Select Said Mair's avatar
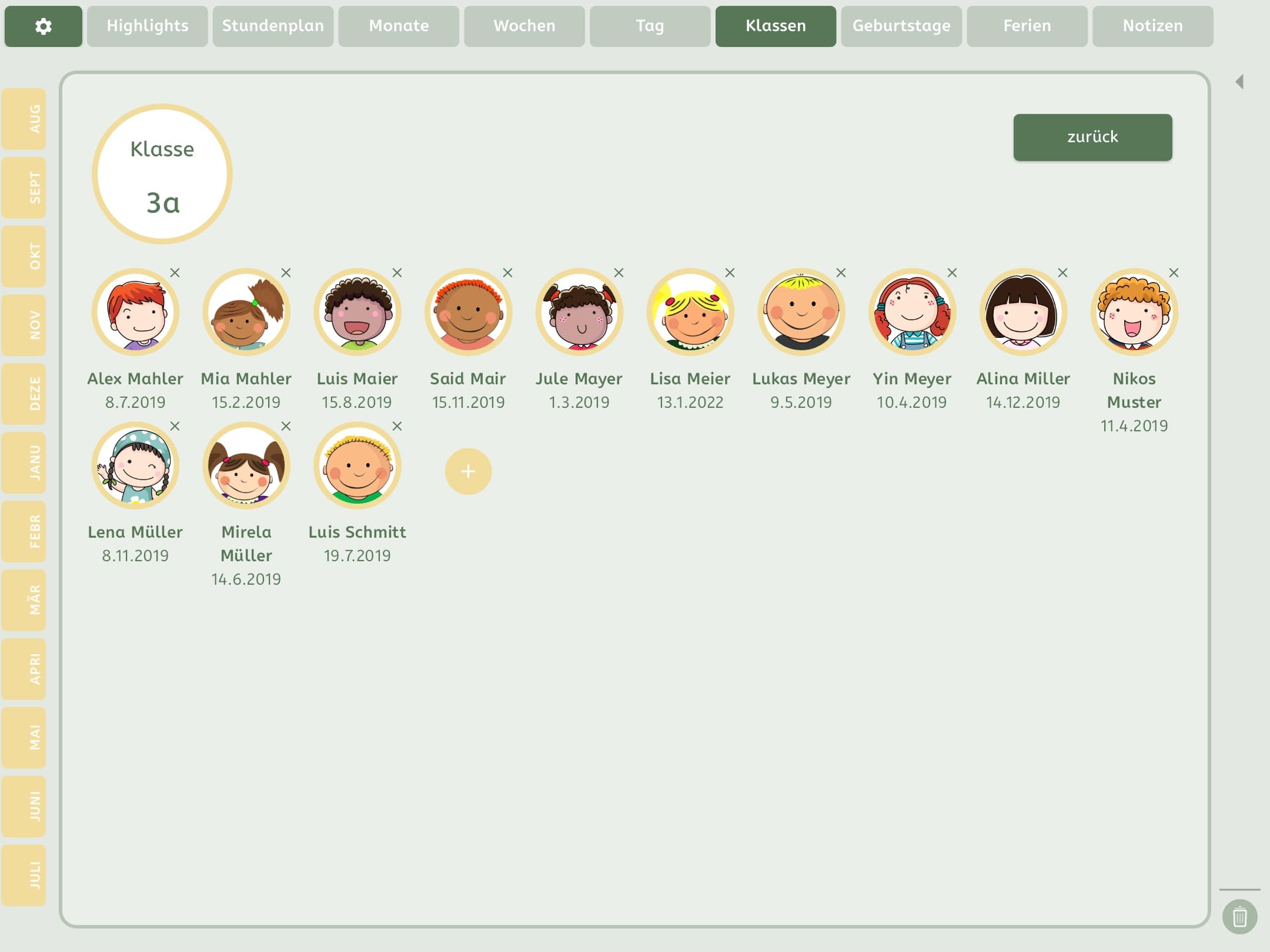This screenshot has width=1270, height=952. (x=468, y=312)
